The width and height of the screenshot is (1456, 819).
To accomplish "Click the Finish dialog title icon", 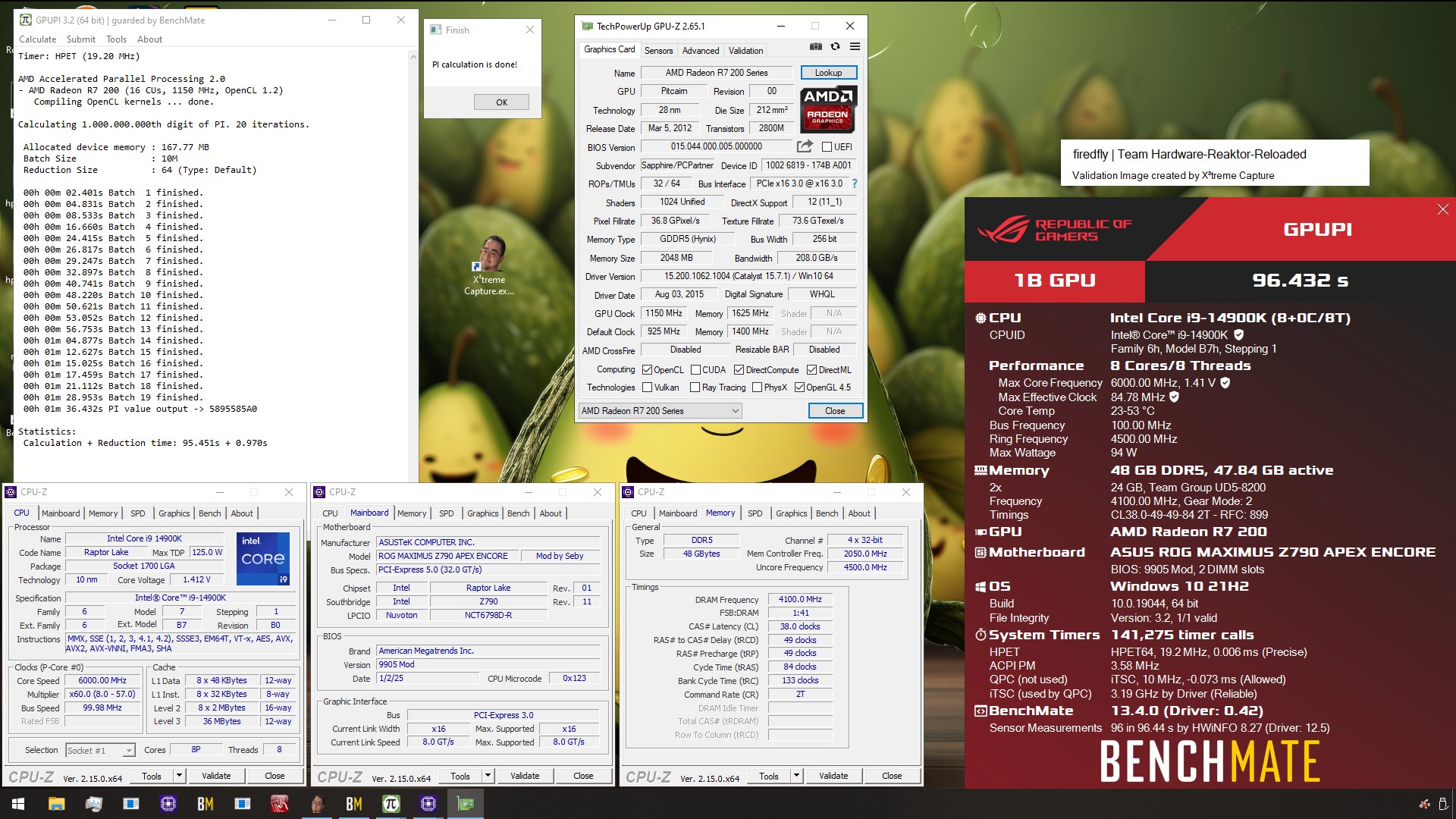I will tap(436, 30).
